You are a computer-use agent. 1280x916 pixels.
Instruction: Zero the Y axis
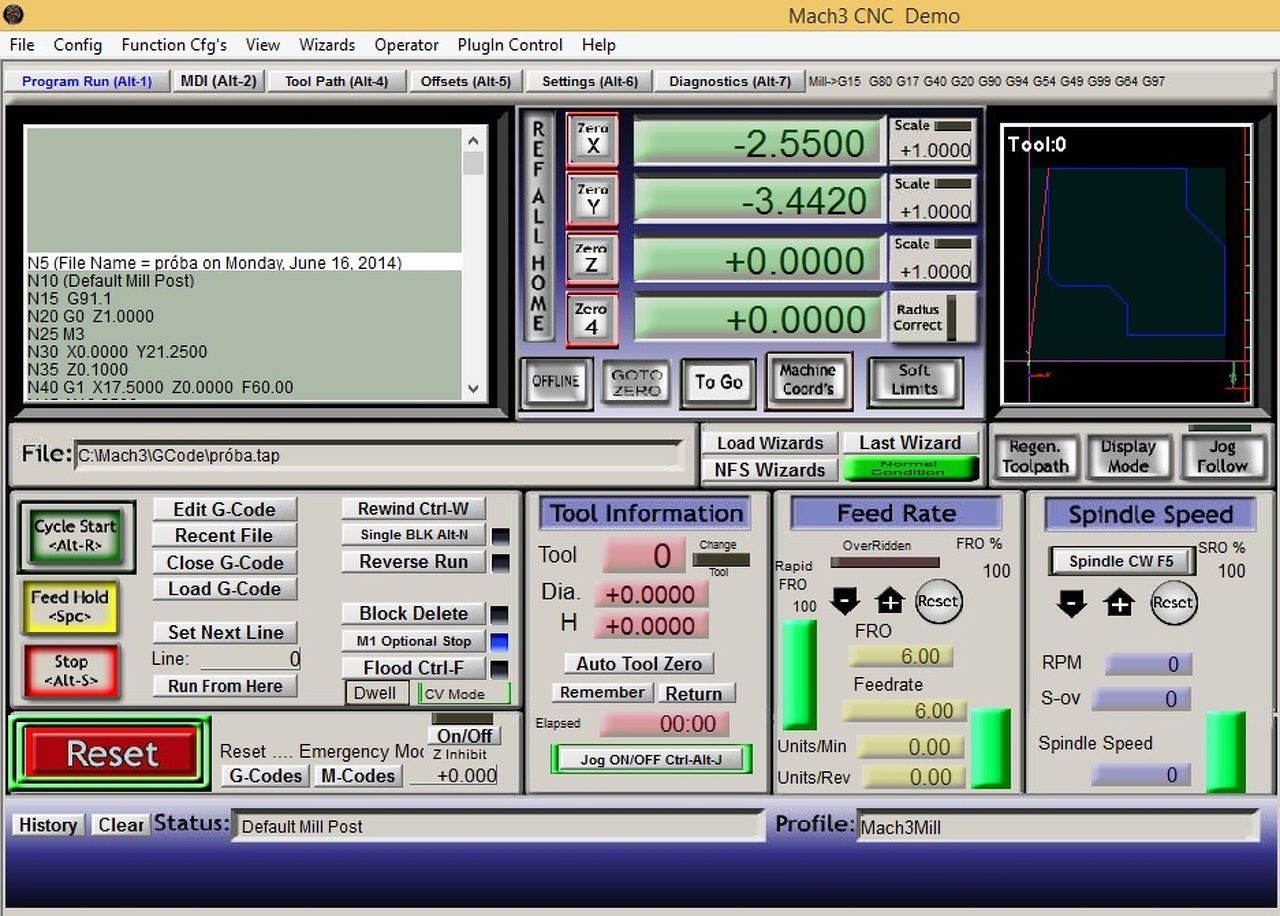click(592, 199)
